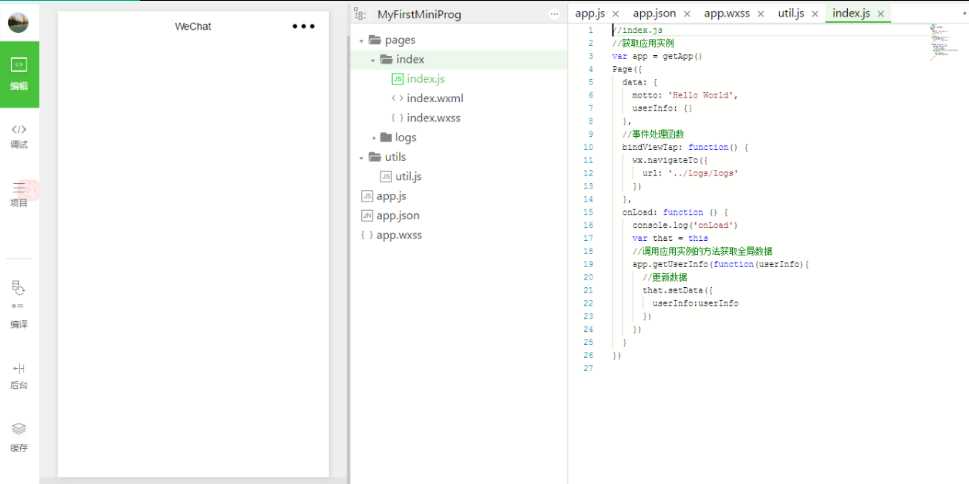Image resolution: width=969 pixels, height=484 pixels.
Task: Close the app.js editor tab
Action: pyautogui.click(x=616, y=14)
